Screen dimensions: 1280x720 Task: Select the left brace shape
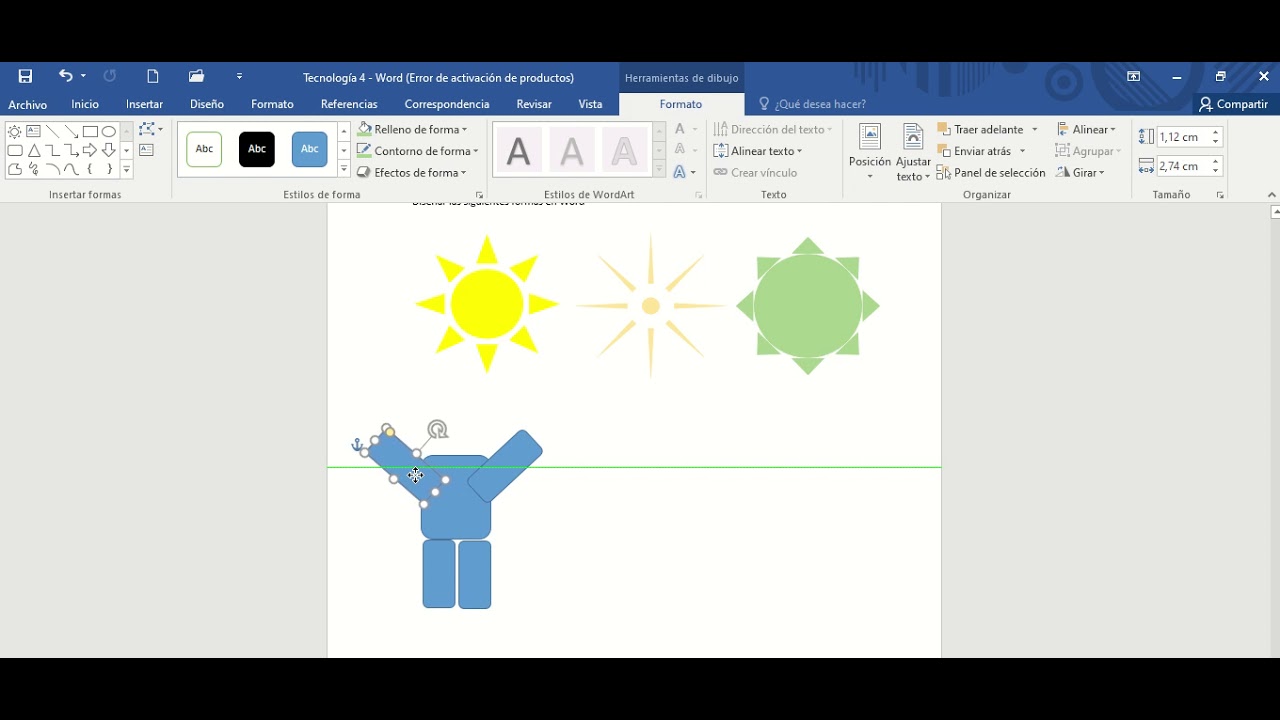click(x=90, y=169)
